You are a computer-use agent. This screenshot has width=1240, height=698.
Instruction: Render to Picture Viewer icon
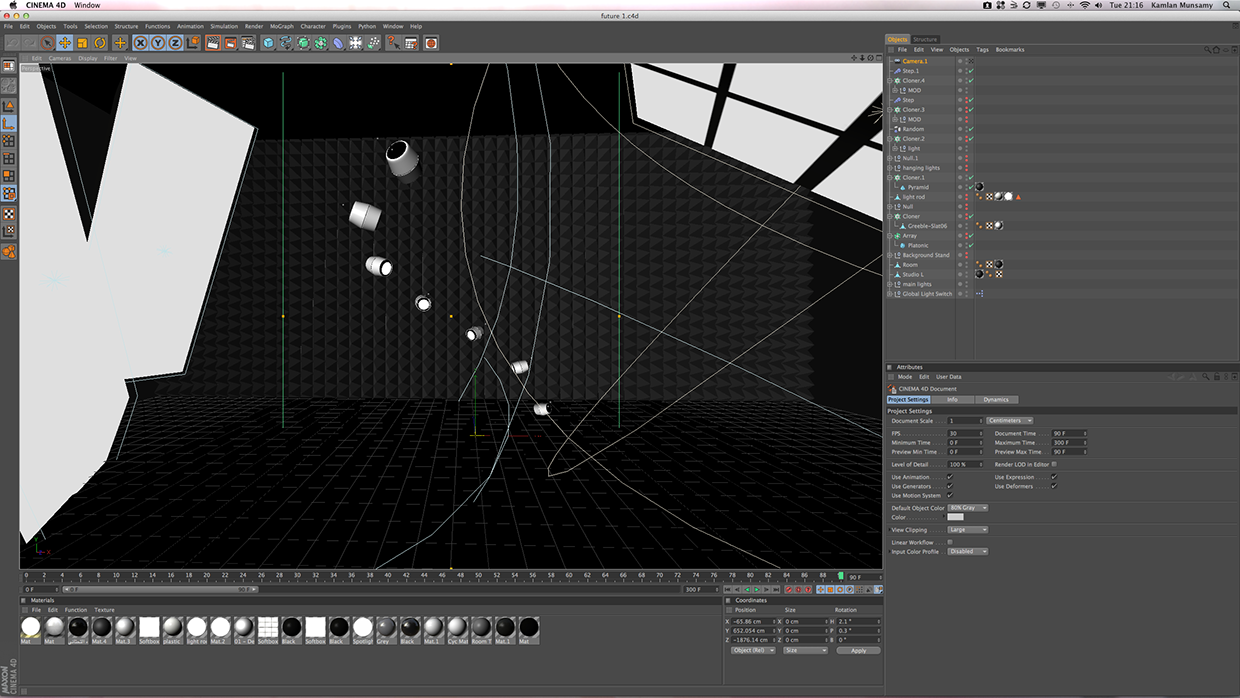(230, 43)
